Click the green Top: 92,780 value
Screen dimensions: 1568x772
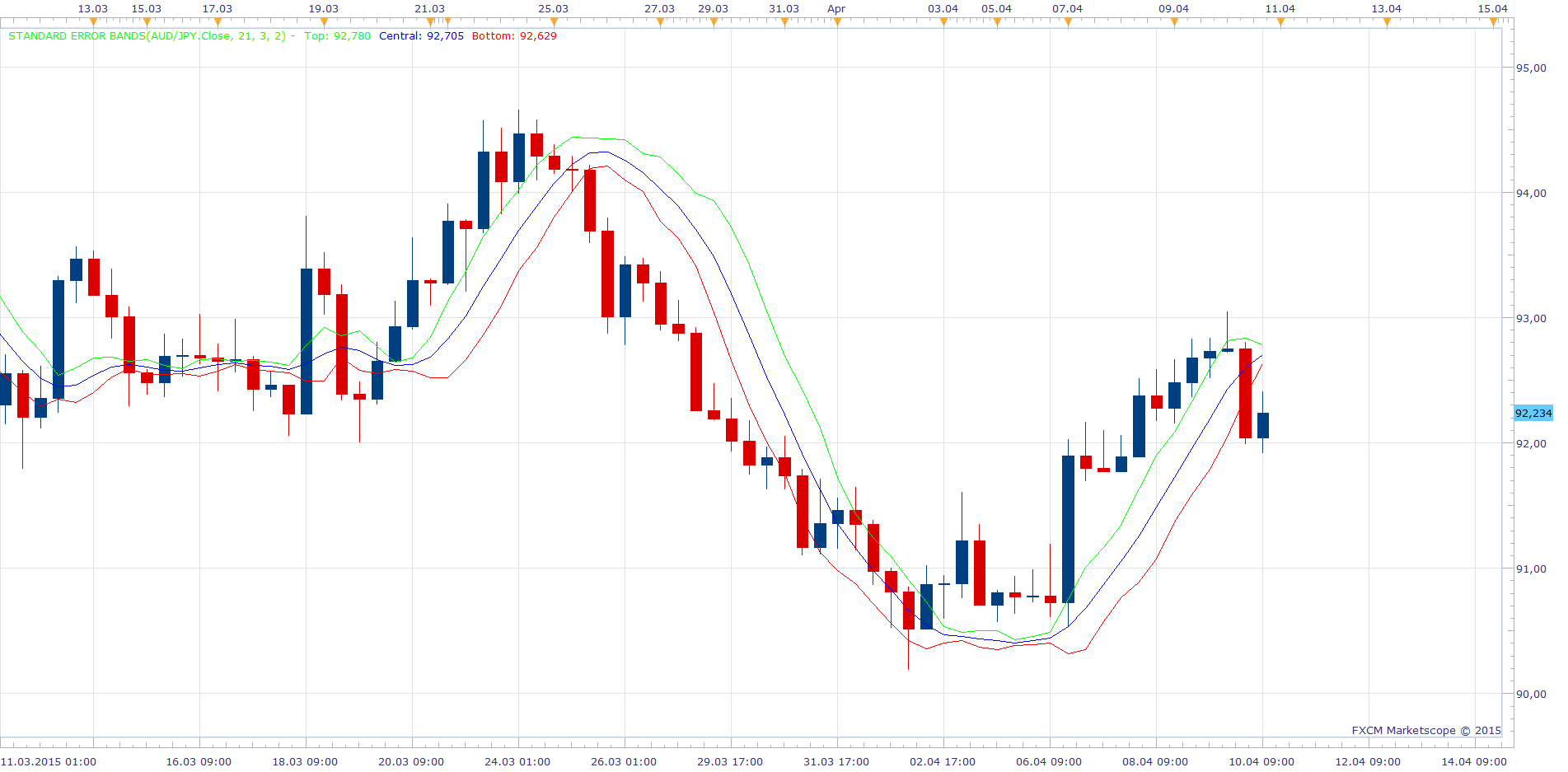tap(338, 36)
